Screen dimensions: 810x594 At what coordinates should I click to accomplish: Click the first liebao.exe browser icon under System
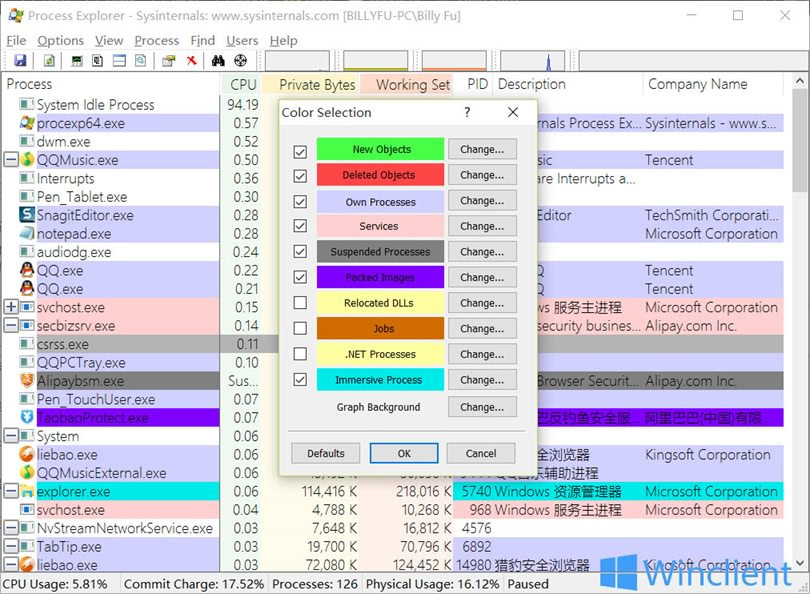[27, 455]
